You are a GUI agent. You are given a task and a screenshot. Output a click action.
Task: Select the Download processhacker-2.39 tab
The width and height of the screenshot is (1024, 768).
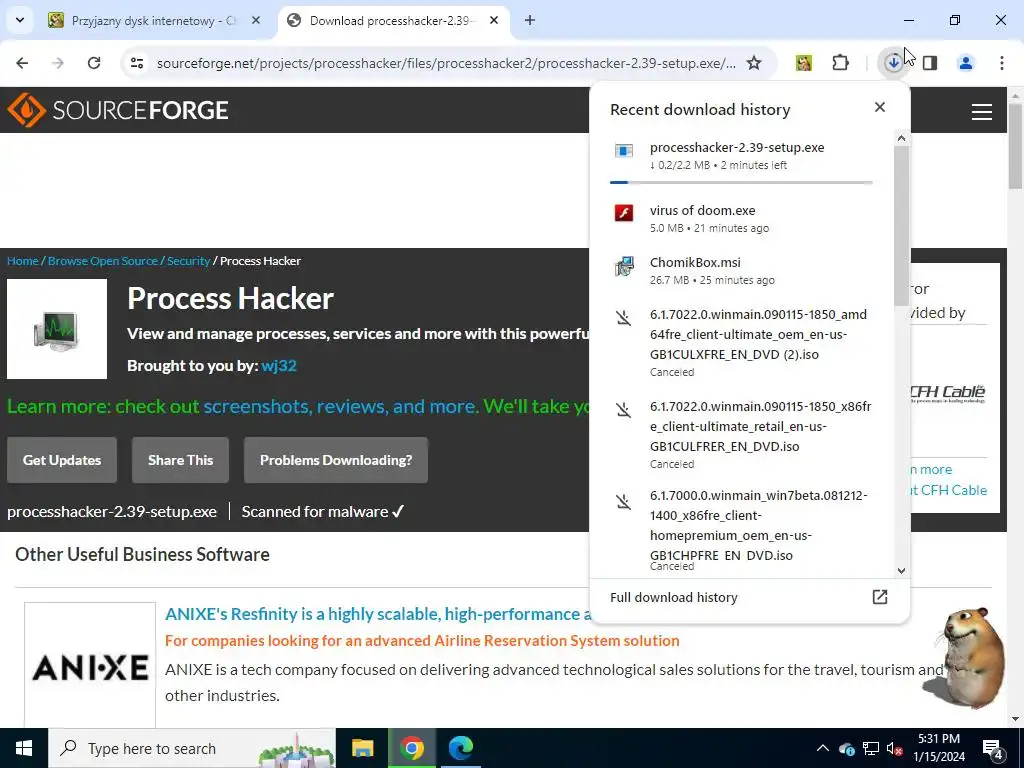tap(392, 21)
